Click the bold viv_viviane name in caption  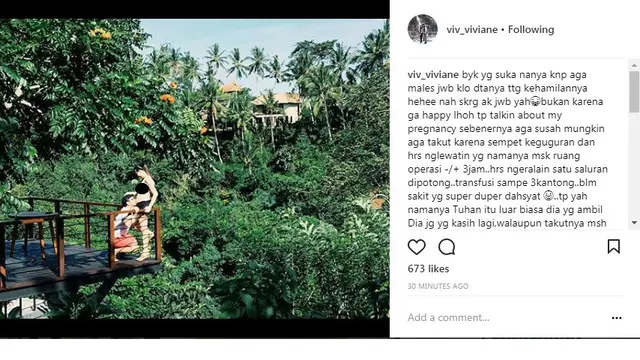click(x=433, y=75)
